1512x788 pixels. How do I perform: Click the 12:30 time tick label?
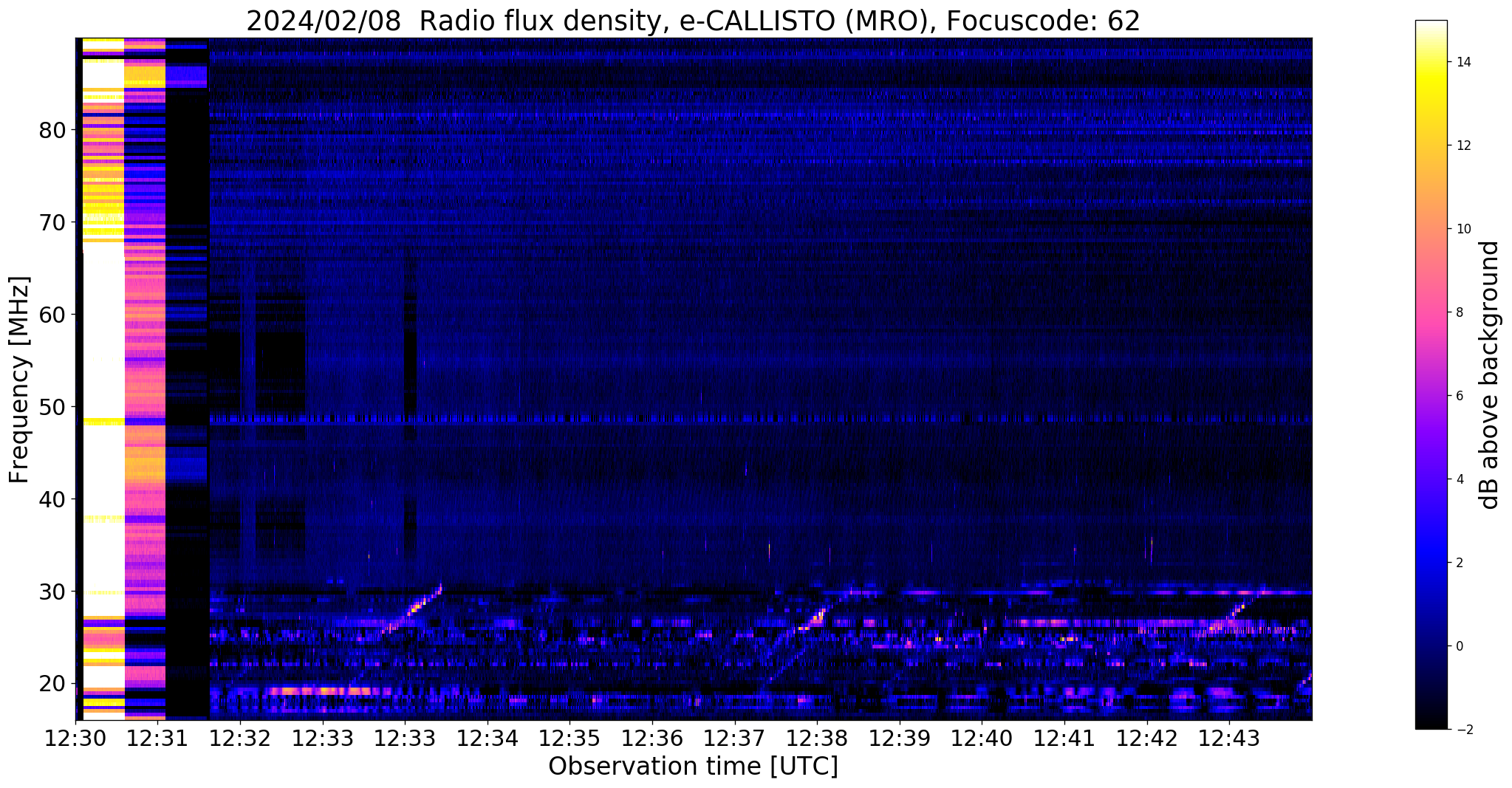tap(75, 738)
